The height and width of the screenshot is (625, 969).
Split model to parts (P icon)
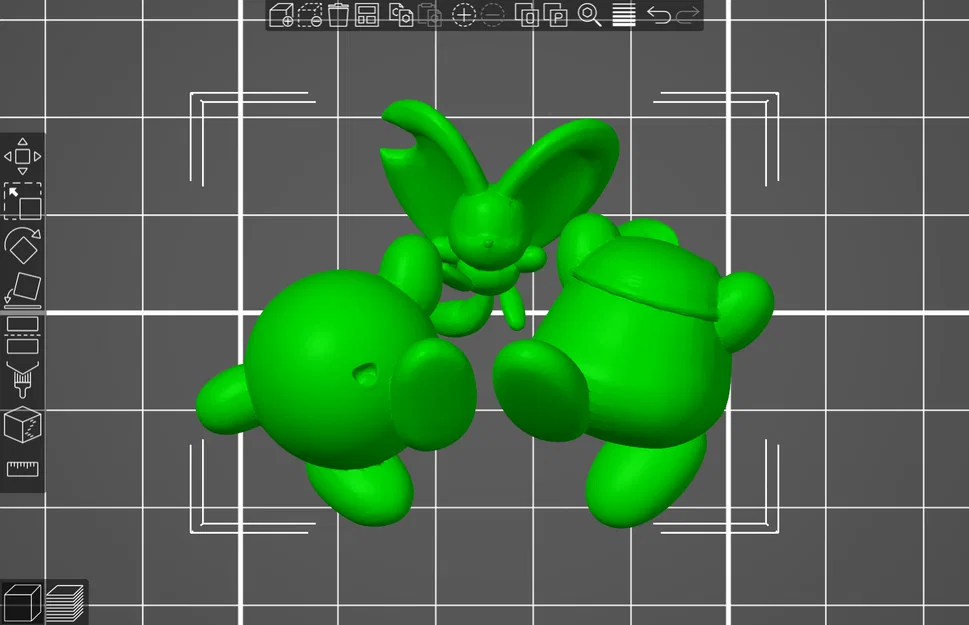pos(556,15)
